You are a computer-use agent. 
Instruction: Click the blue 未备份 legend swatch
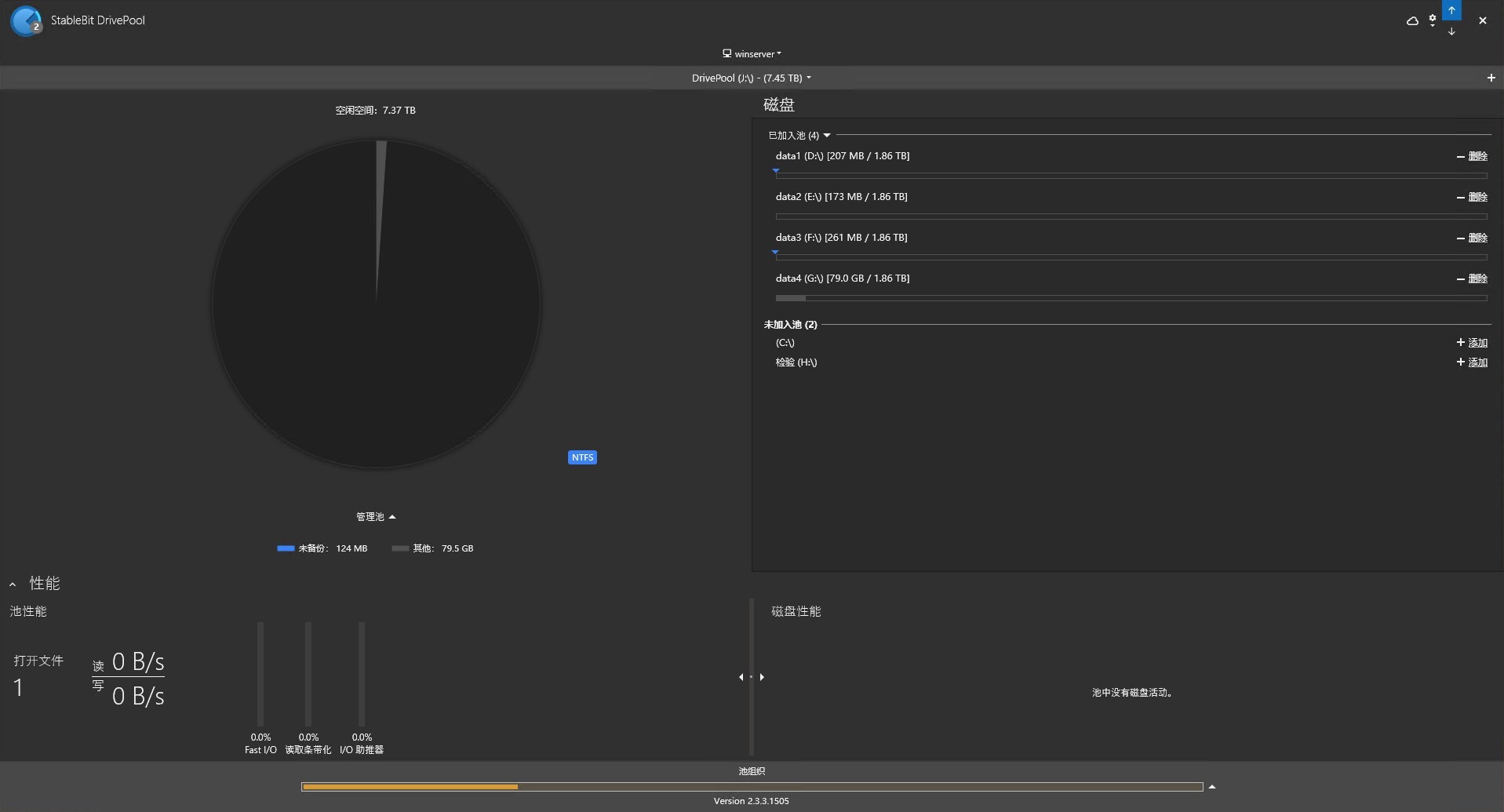(286, 548)
